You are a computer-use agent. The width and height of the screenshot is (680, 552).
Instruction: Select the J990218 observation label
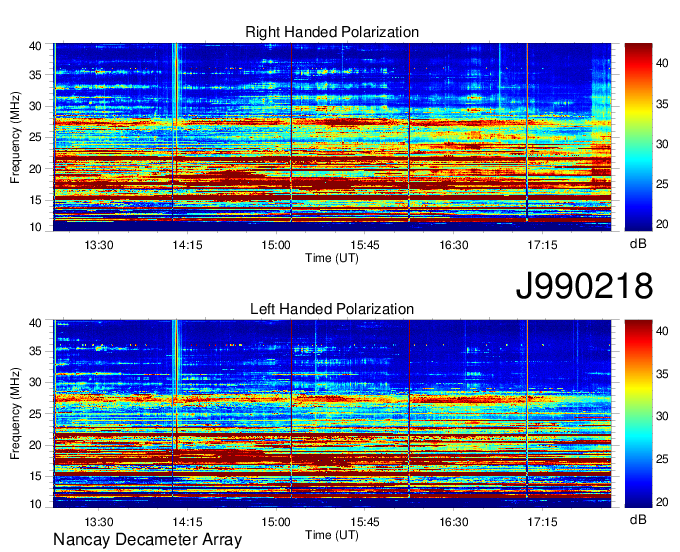point(584,286)
